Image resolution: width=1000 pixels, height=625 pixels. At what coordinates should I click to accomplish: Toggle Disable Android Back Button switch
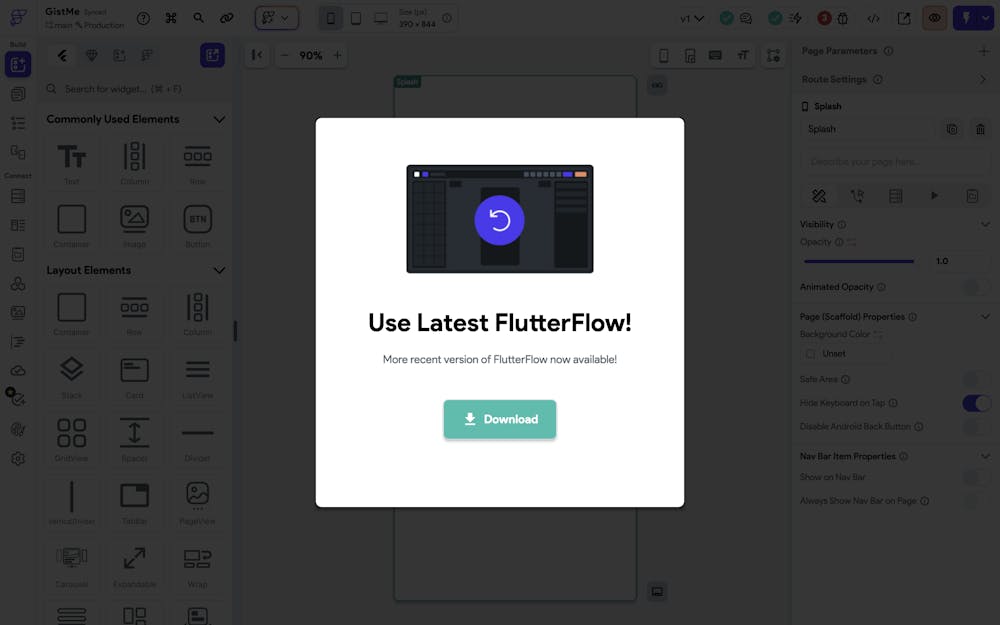click(x=976, y=427)
